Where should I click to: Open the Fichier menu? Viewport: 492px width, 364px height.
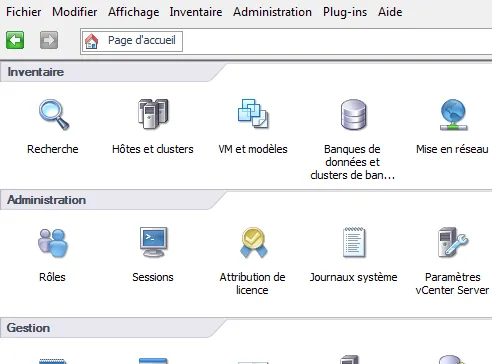pyautogui.click(x=24, y=12)
